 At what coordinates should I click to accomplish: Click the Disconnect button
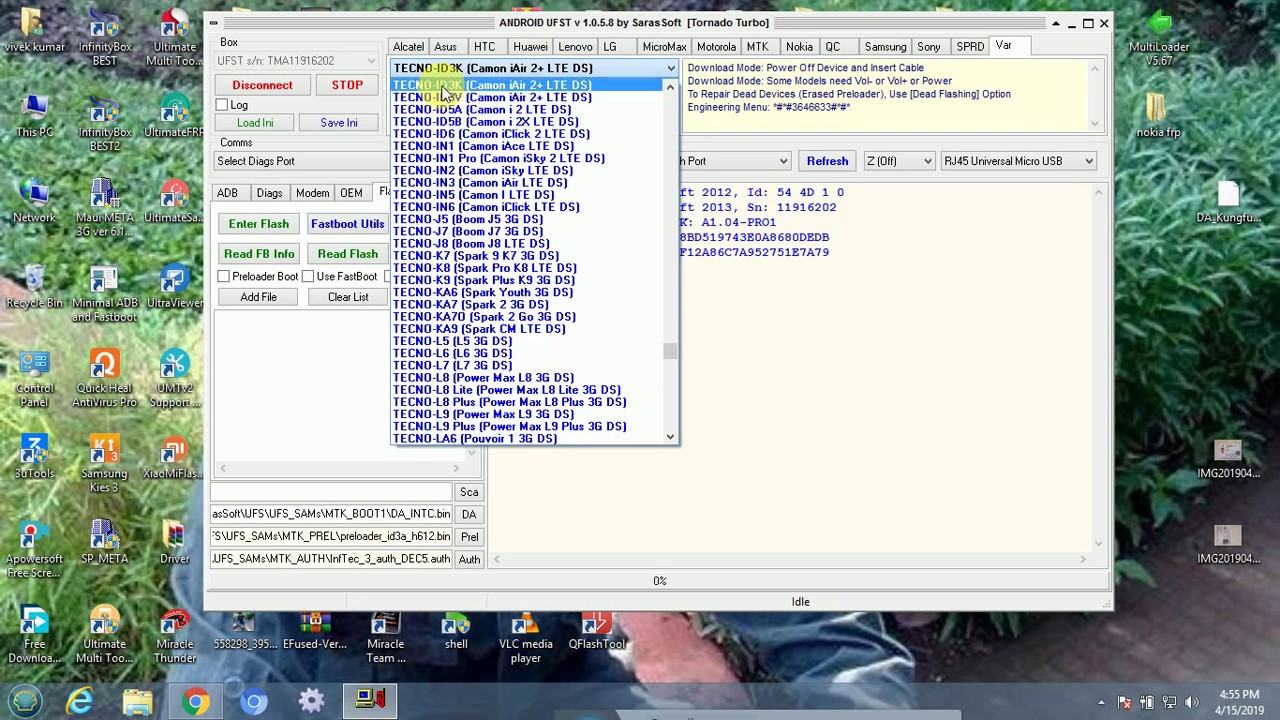[x=262, y=86]
